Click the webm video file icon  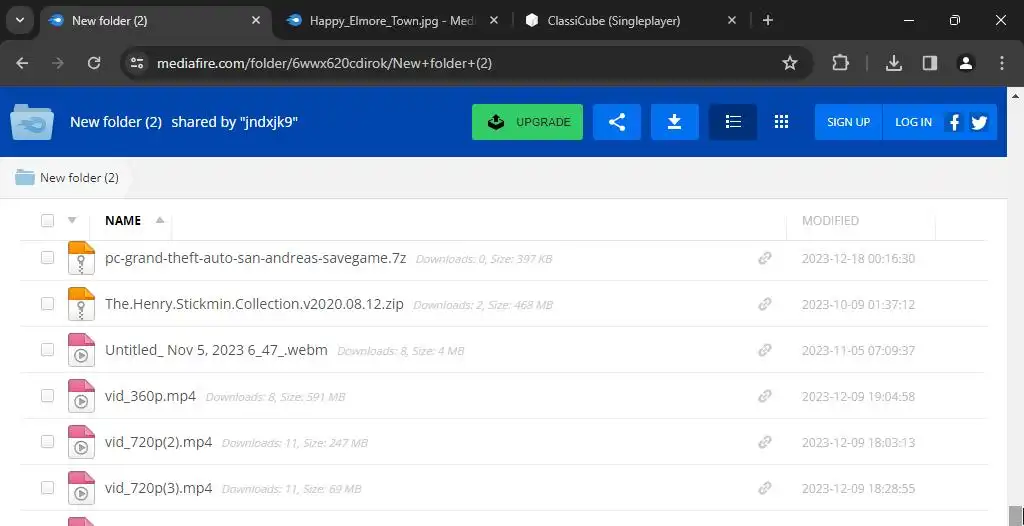[81, 350]
